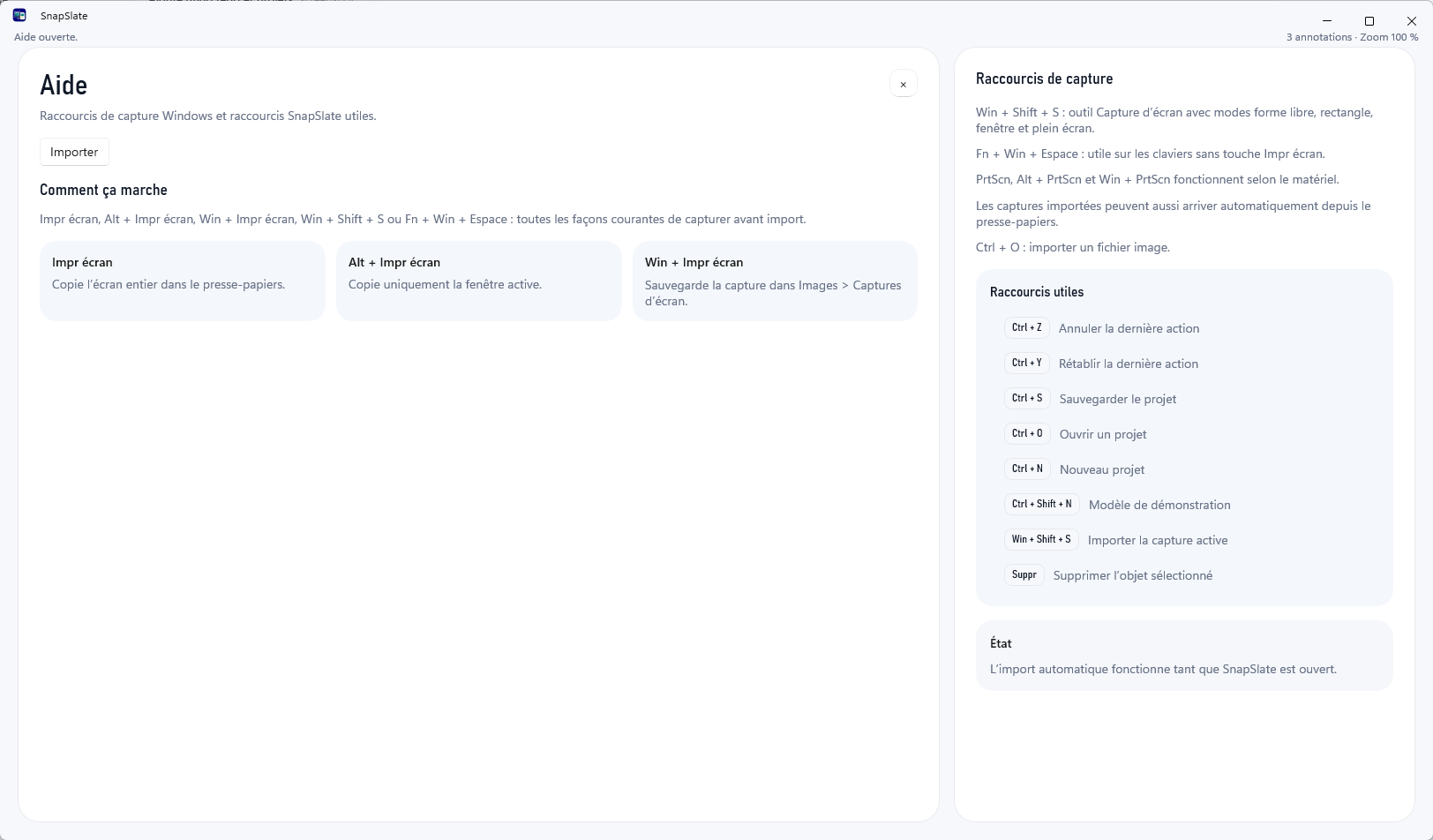The image size is (1433, 840).
Task: Click the SnapSlate app icon in title bar
Action: click(19, 15)
